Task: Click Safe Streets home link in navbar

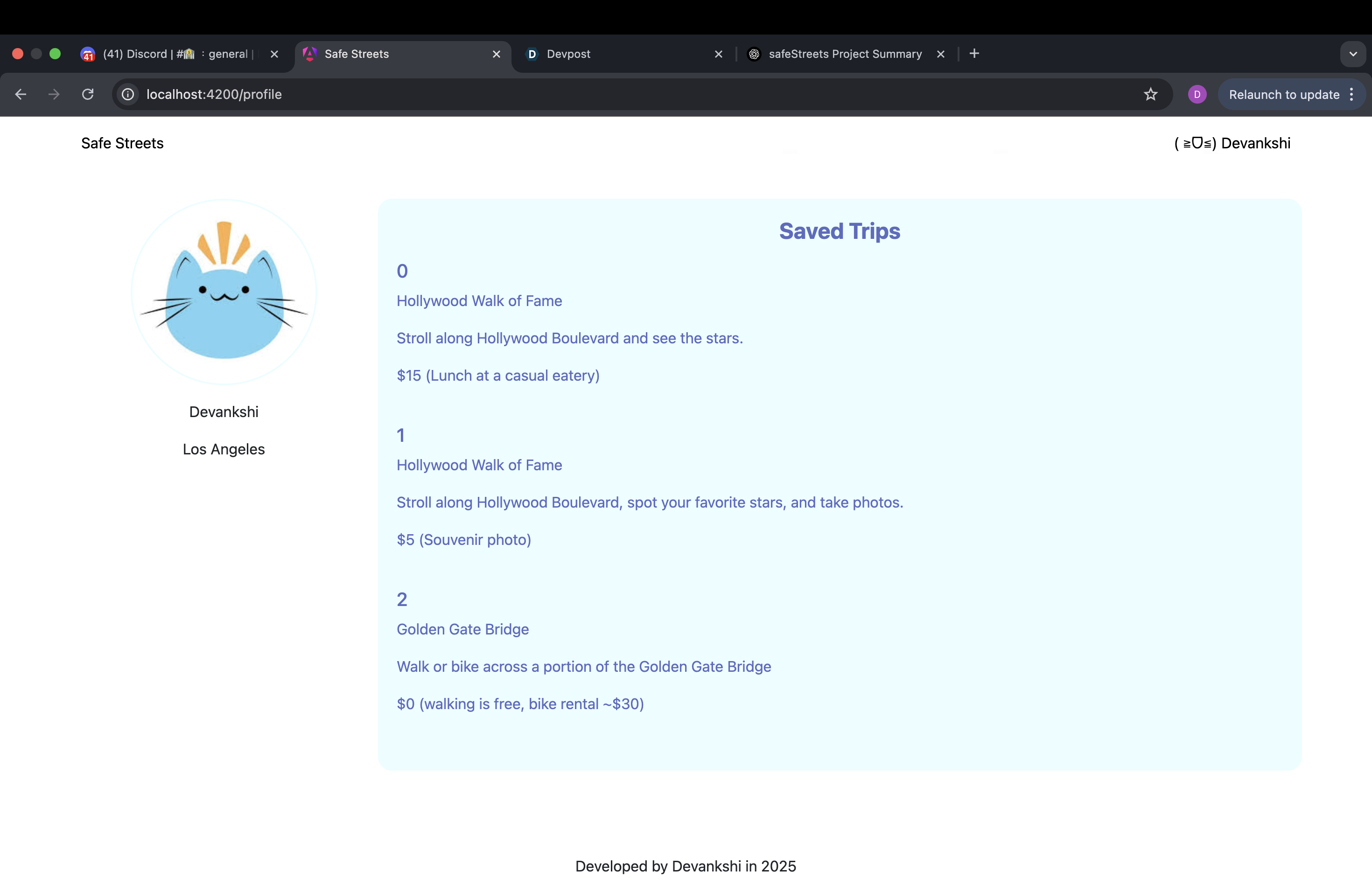Action: 122,143
